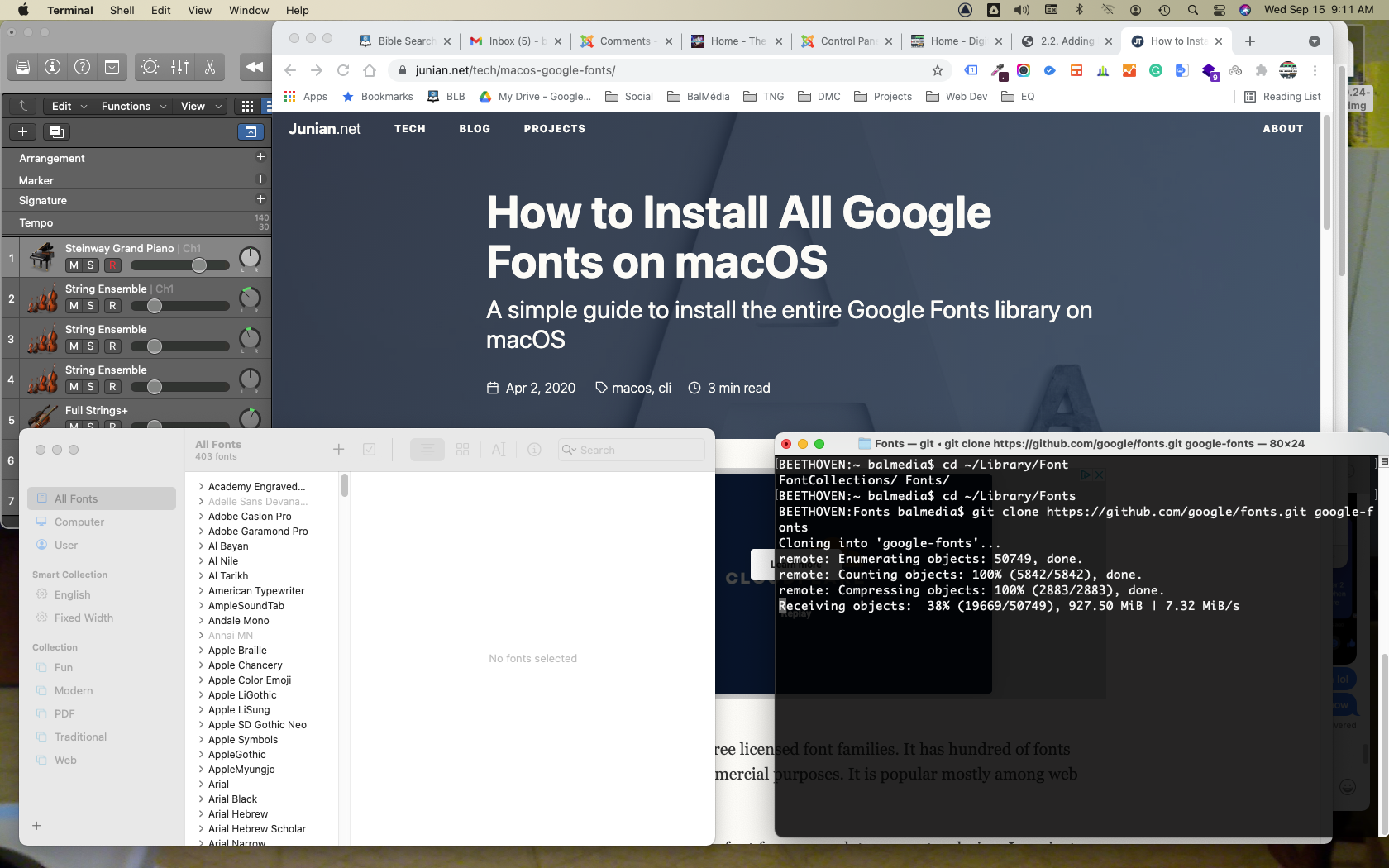Screen dimensions: 1389x868
Task: Click the rewind transport button in Logic
Action: tap(255, 67)
